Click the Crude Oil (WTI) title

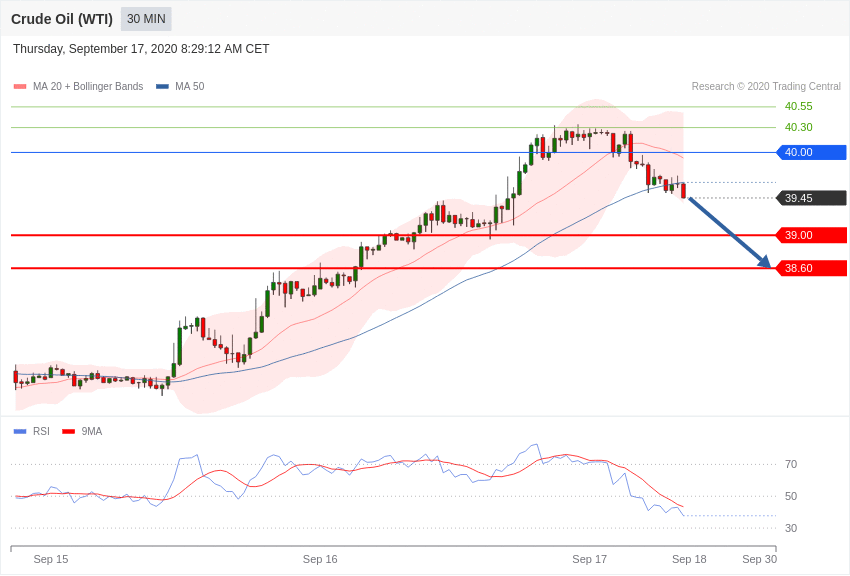pyautogui.click(x=62, y=19)
